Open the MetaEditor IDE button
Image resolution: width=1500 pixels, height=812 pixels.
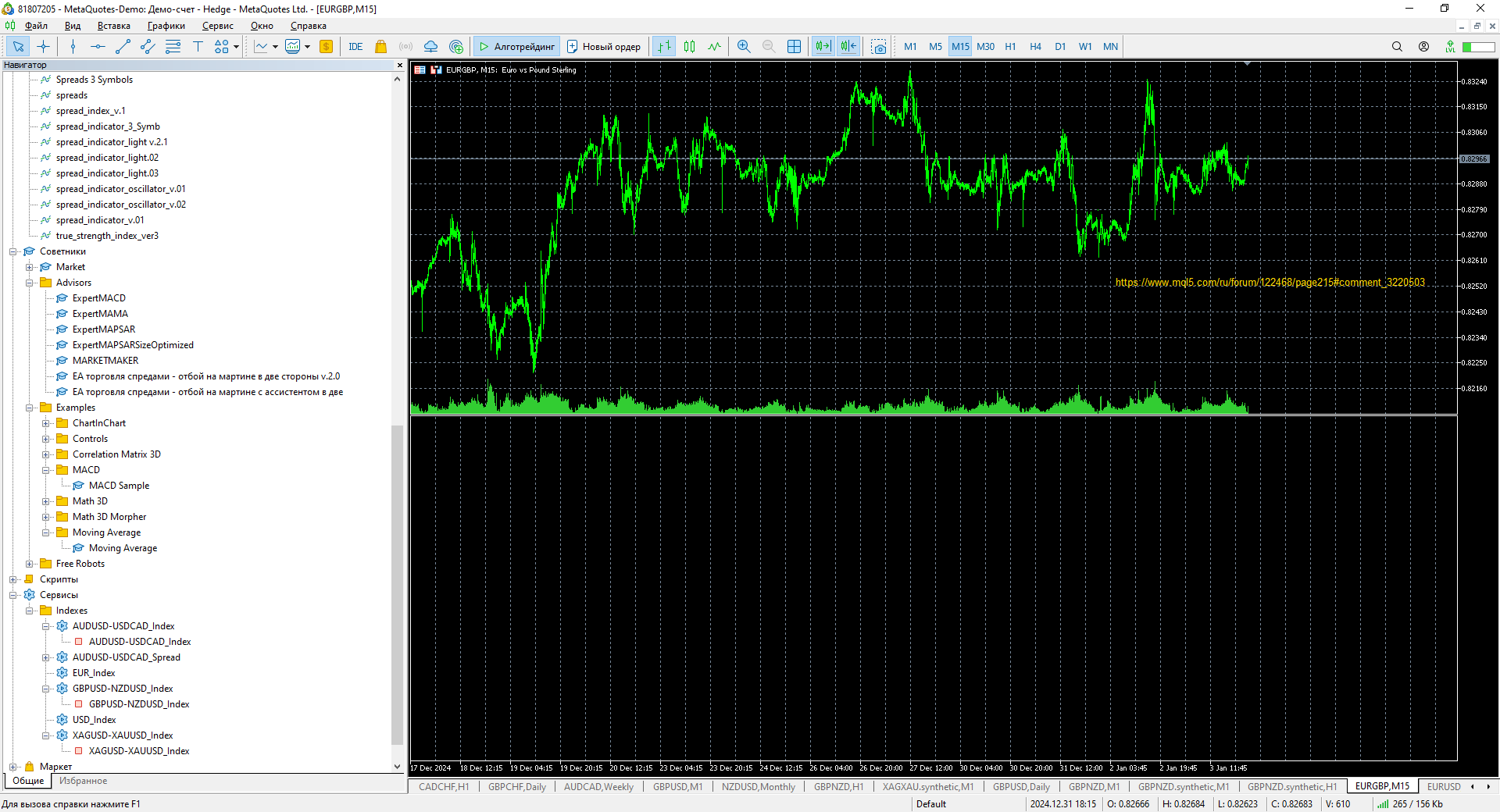pyautogui.click(x=355, y=47)
